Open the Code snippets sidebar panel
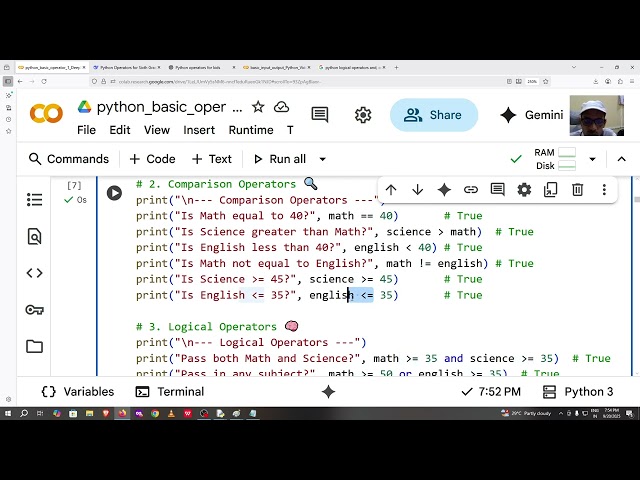Screen dimensions: 640x480 (x=34, y=273)
